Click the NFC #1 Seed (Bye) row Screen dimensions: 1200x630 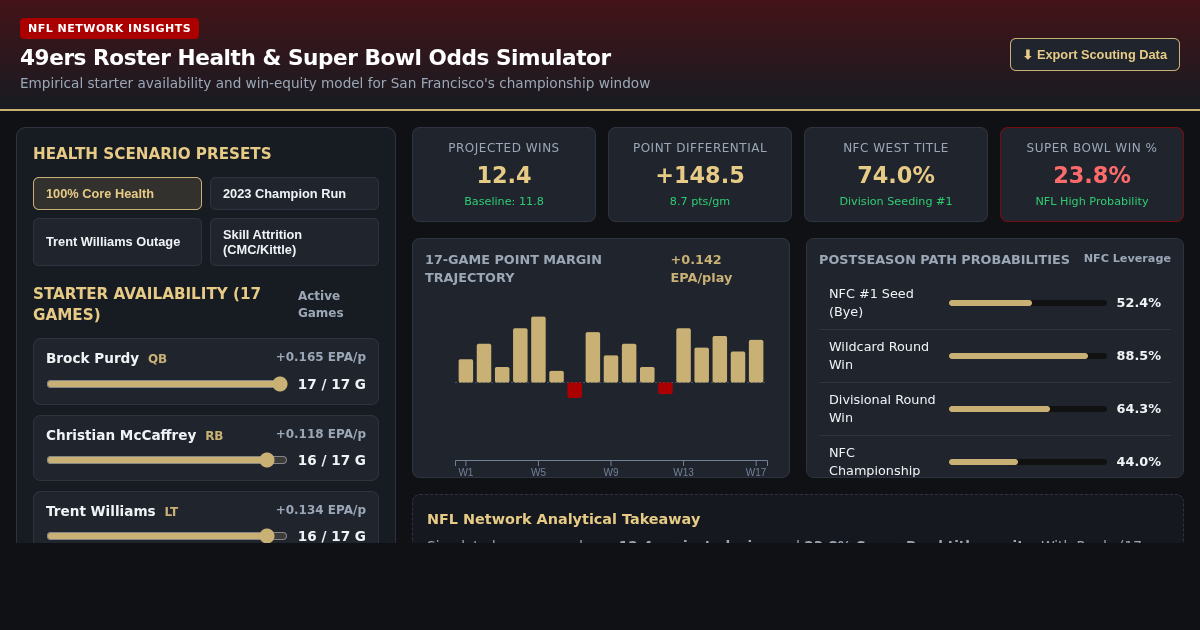[995, 303]
